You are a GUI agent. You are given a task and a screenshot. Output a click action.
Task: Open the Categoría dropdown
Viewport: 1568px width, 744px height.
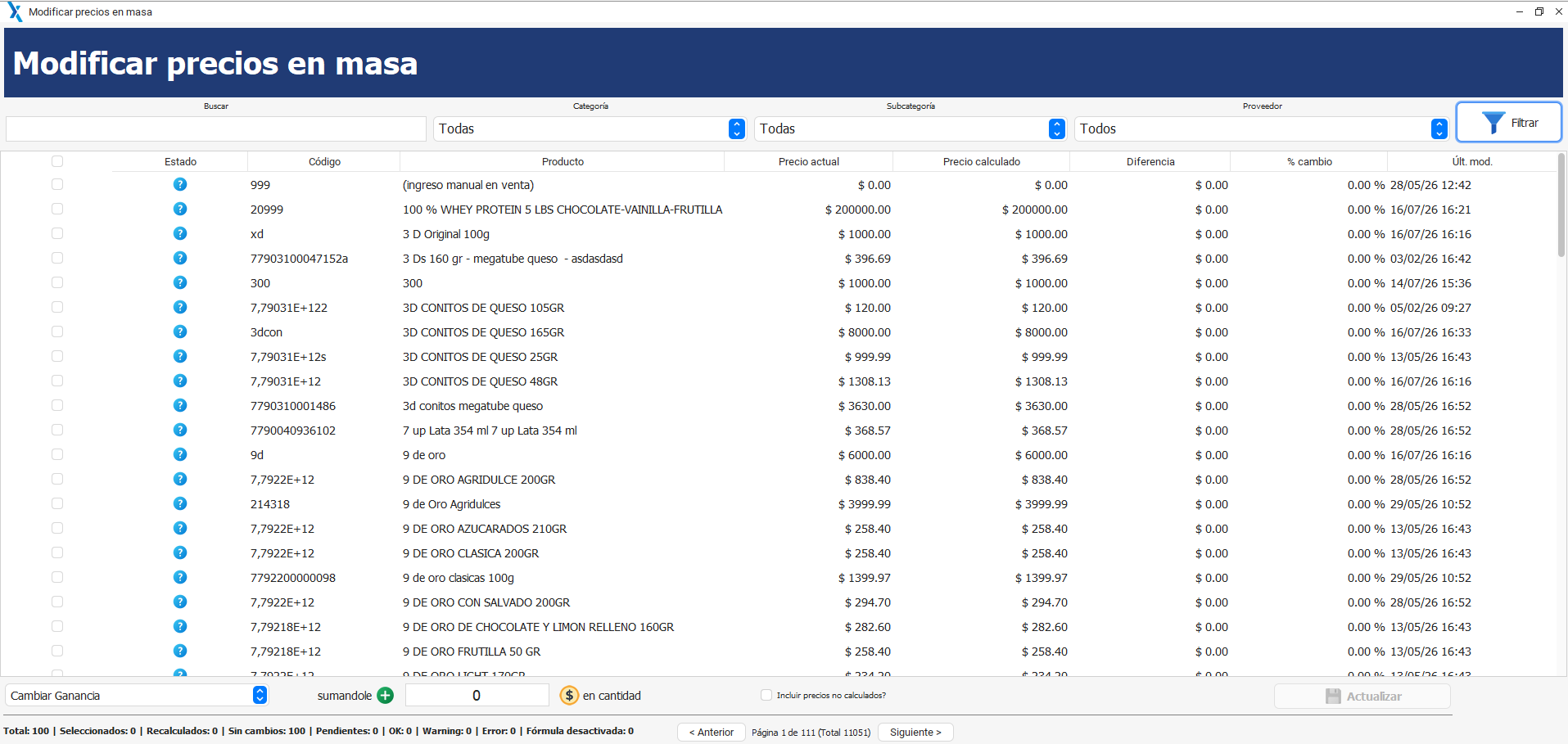pos(590,129)
